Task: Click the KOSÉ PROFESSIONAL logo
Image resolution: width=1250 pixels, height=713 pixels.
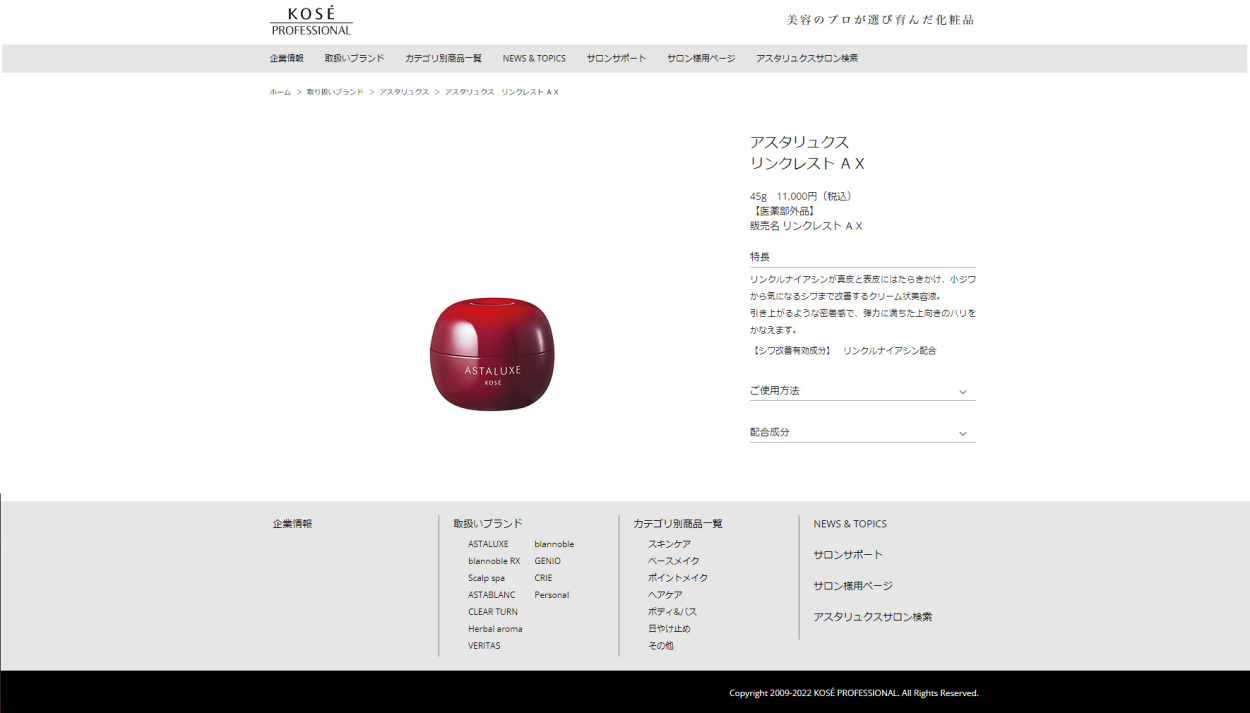Action: (x=311, y=21)
